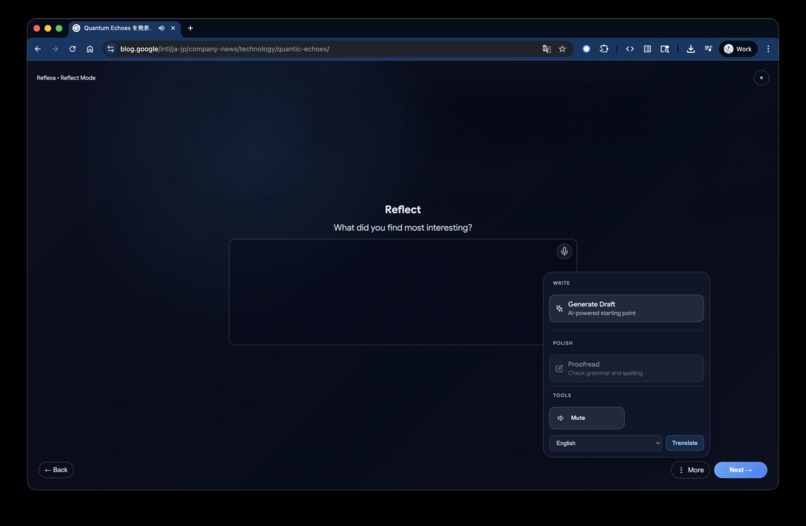Go to the Next step
The image size is (806, 526).
point(740,470)
